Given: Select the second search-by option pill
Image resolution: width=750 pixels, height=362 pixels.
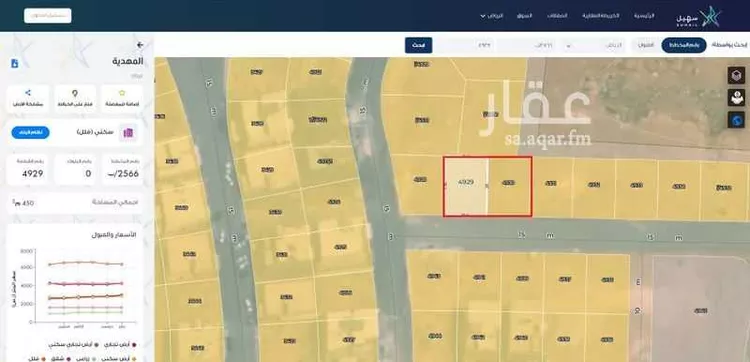Looking at the screenshot, I should [646, 45].
